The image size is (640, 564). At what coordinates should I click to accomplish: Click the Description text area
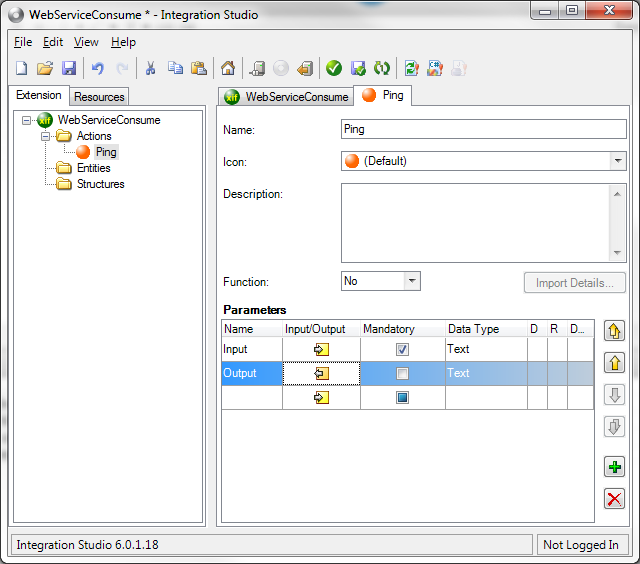[x=475, y=222]
